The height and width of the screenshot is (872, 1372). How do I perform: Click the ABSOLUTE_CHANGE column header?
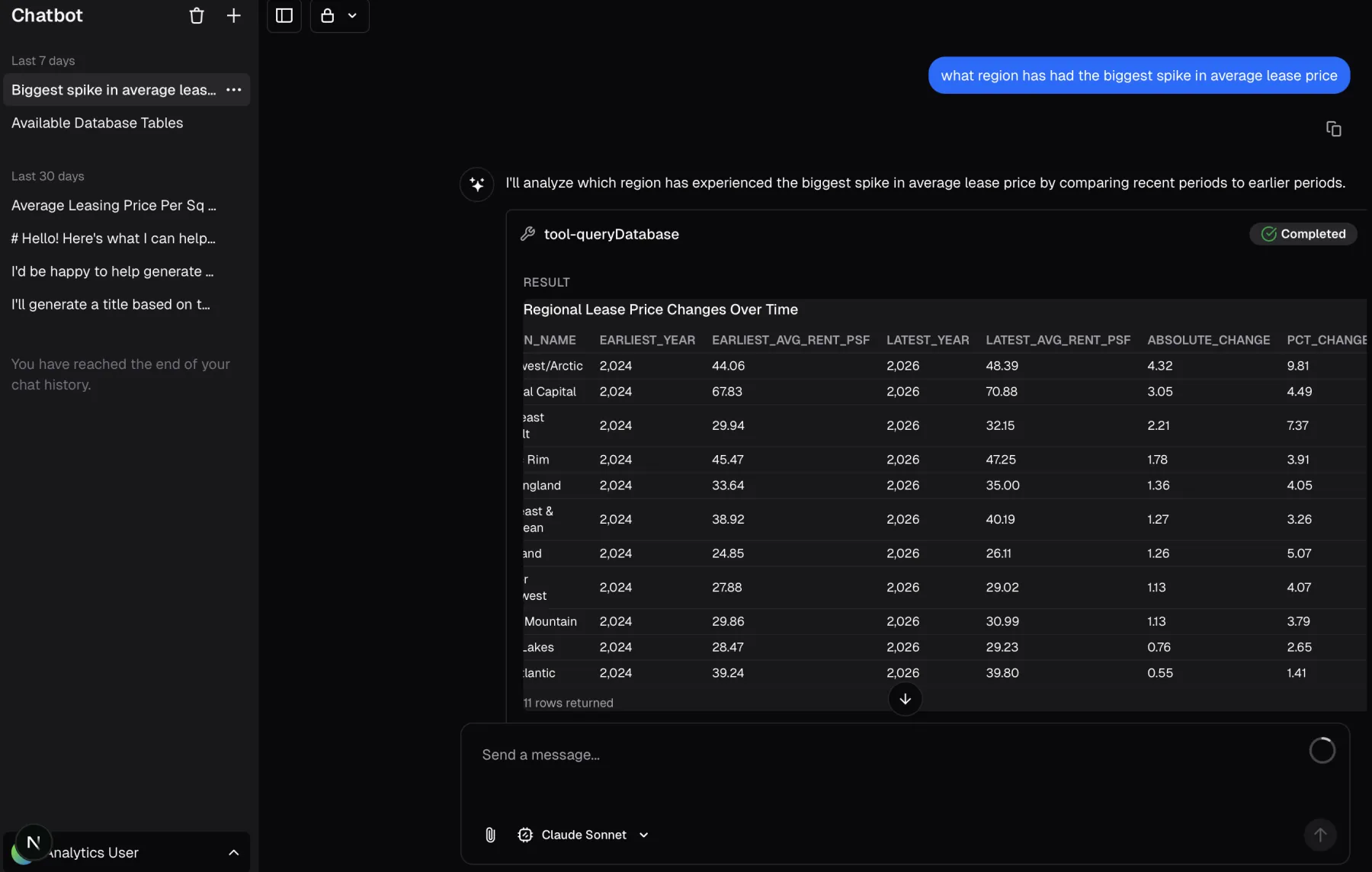click(1209, 340)
